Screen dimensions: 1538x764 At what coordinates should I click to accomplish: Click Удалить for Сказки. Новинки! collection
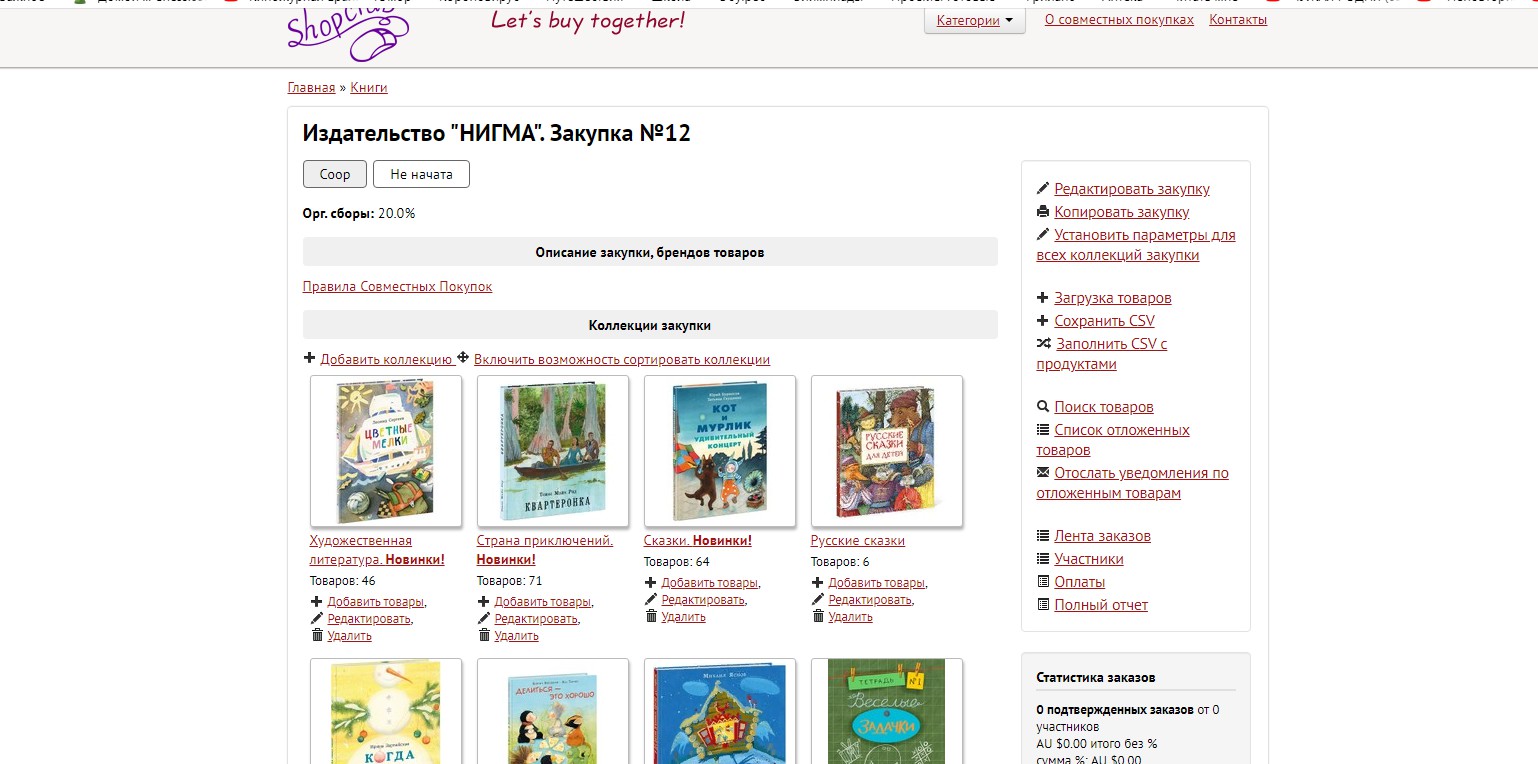(684, 616)
